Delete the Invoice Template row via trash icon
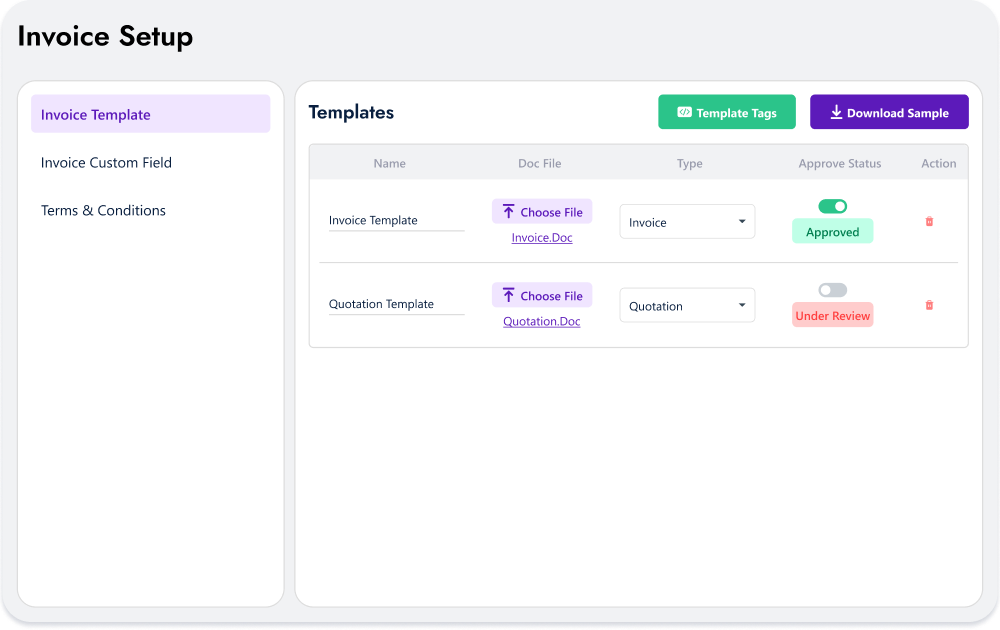 929,221
